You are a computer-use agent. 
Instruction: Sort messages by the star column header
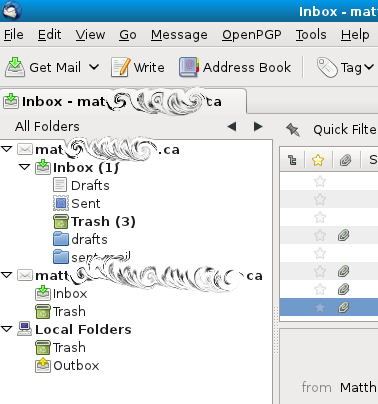(x=318, y=160)
